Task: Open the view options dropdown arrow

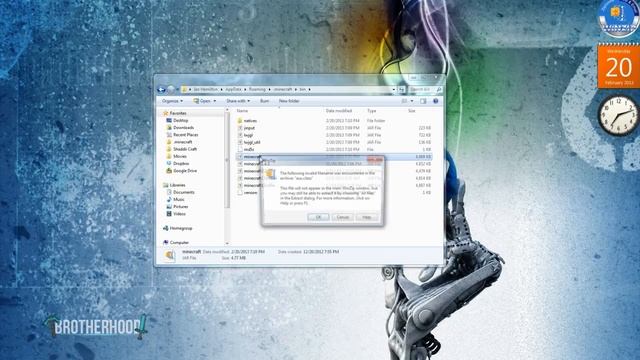Action: (412, 101)
